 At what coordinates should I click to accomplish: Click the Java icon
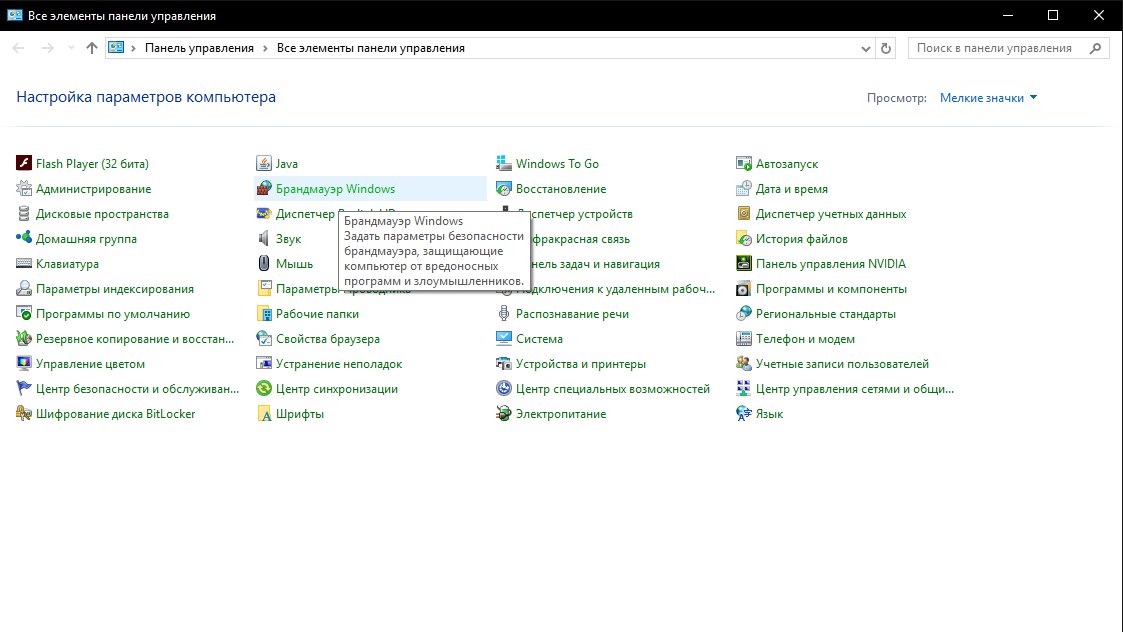point(264,163)
